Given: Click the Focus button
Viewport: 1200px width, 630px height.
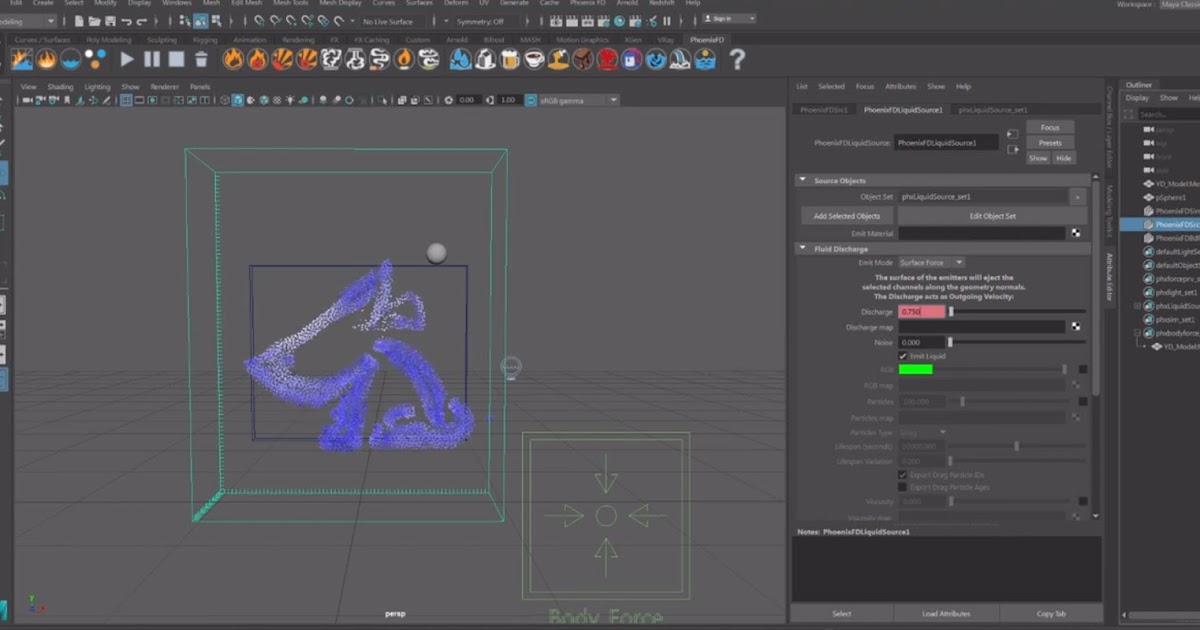Looking at the screenshot, I should click(x=1050, y=128).
